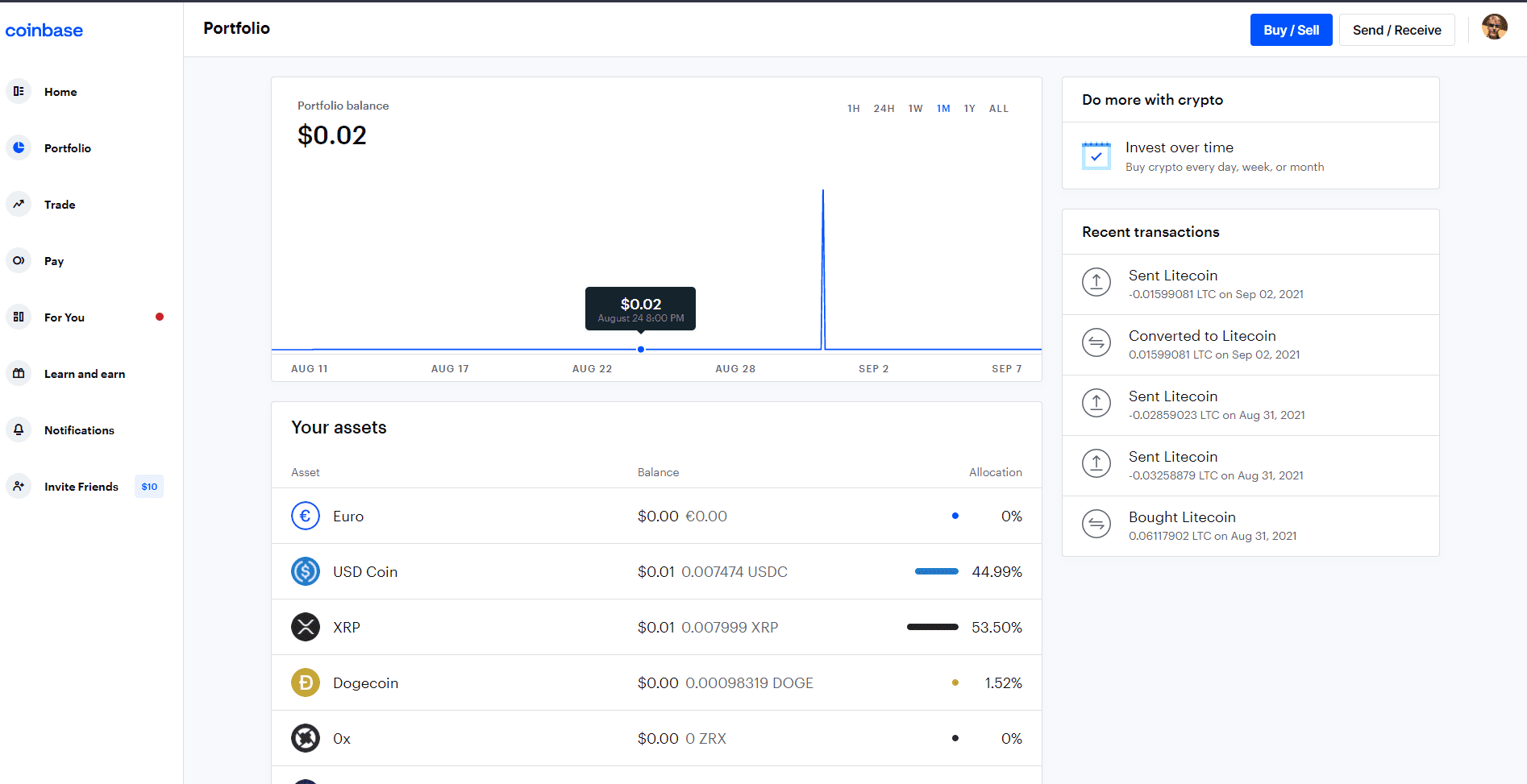Open the Bought Litecoin transaction
Image resolution: width=1527 pixels, height=784 pixels.
click(1251, 526)
